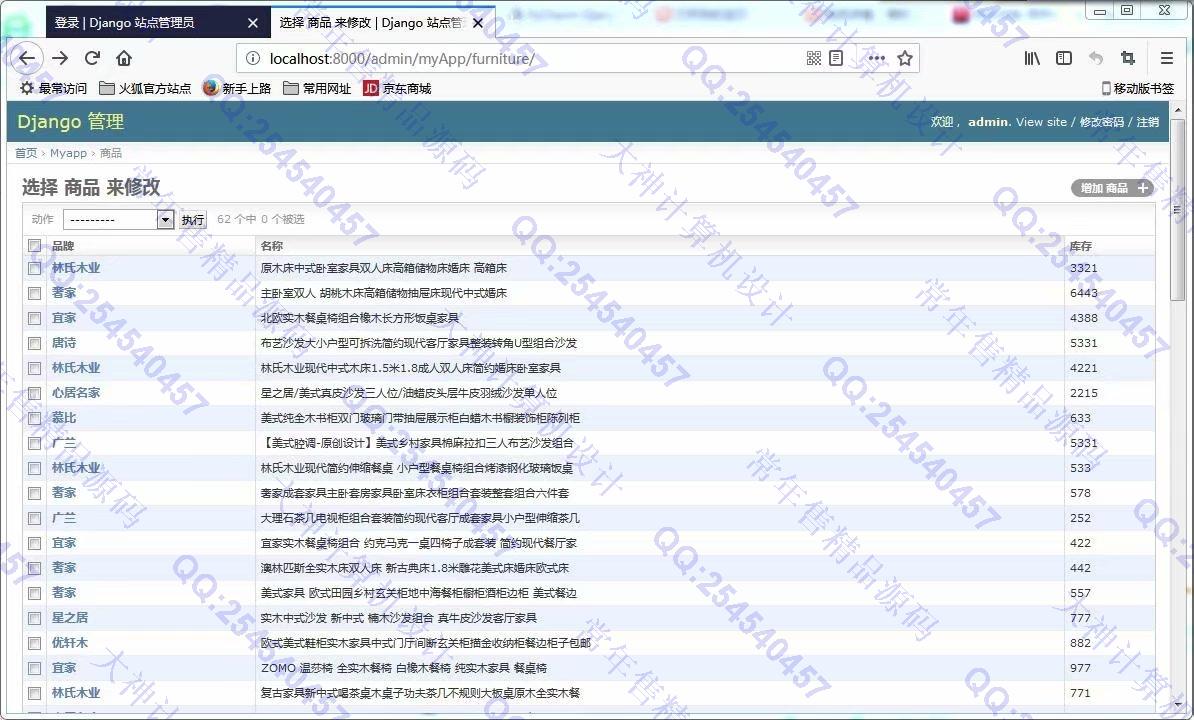Reload the current page
The width and height of the screenshot is (1194, 720).
click(92, 58)
